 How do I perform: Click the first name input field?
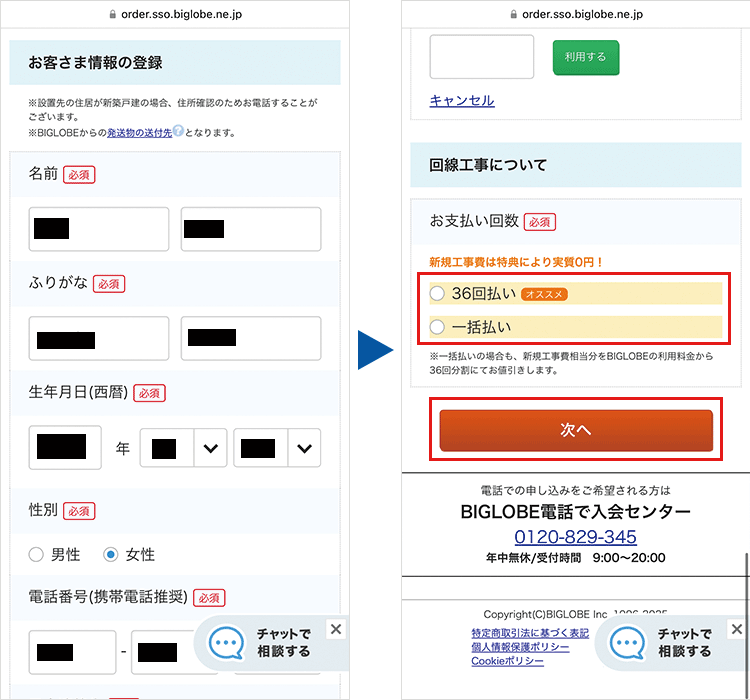(251, 229)
